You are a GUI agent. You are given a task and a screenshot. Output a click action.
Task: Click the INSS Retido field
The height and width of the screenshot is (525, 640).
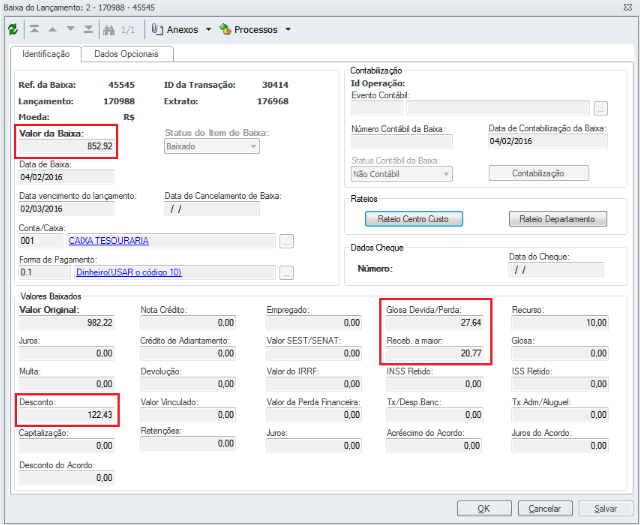point(435,384)
